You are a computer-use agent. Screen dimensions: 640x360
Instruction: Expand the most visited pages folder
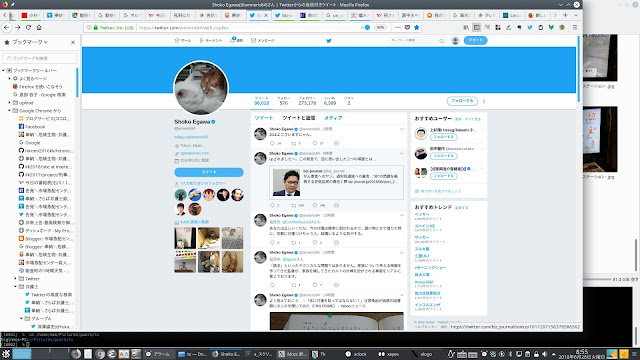[x=9, y=78]
